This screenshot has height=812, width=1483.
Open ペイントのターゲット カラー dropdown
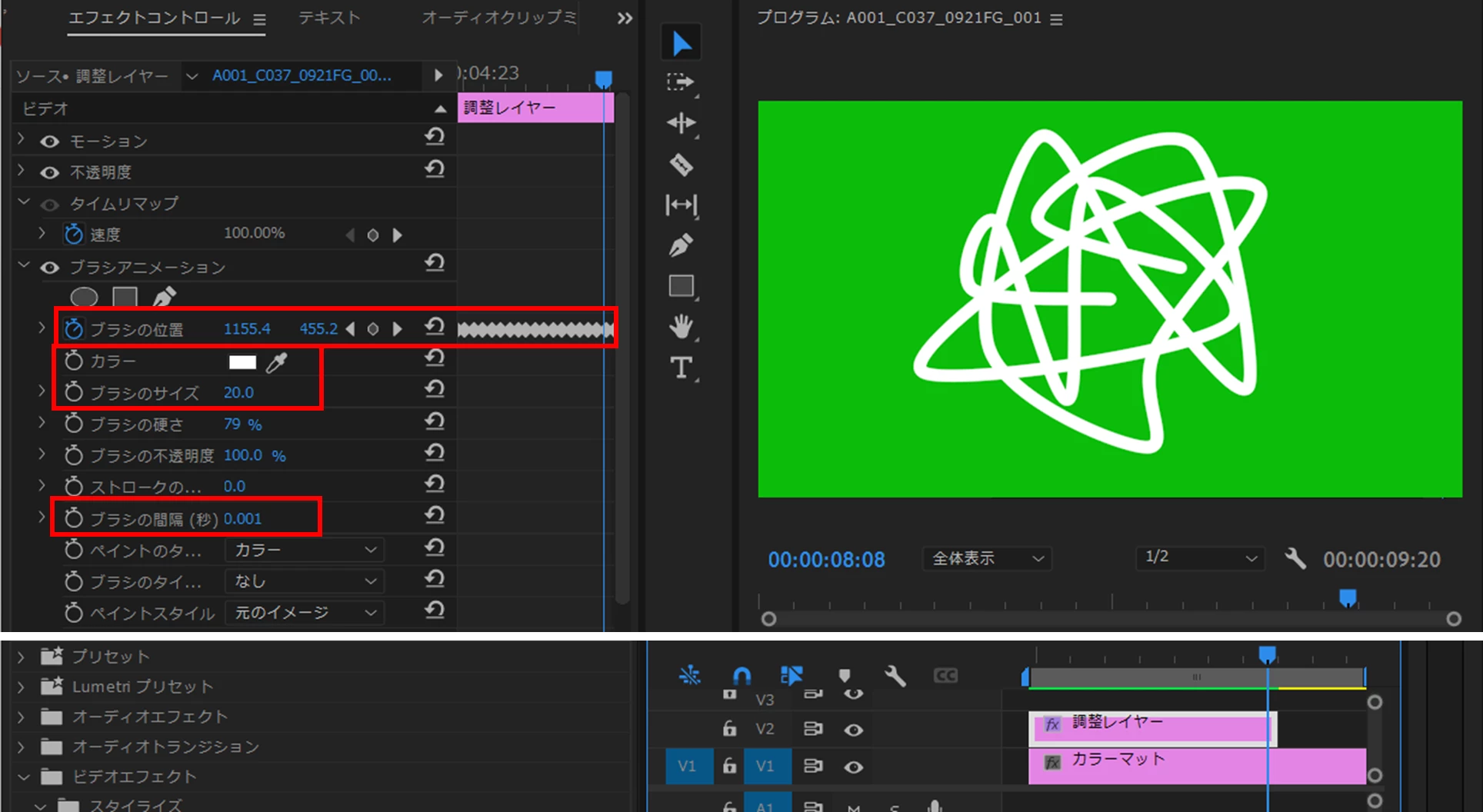tap(305, 550)
